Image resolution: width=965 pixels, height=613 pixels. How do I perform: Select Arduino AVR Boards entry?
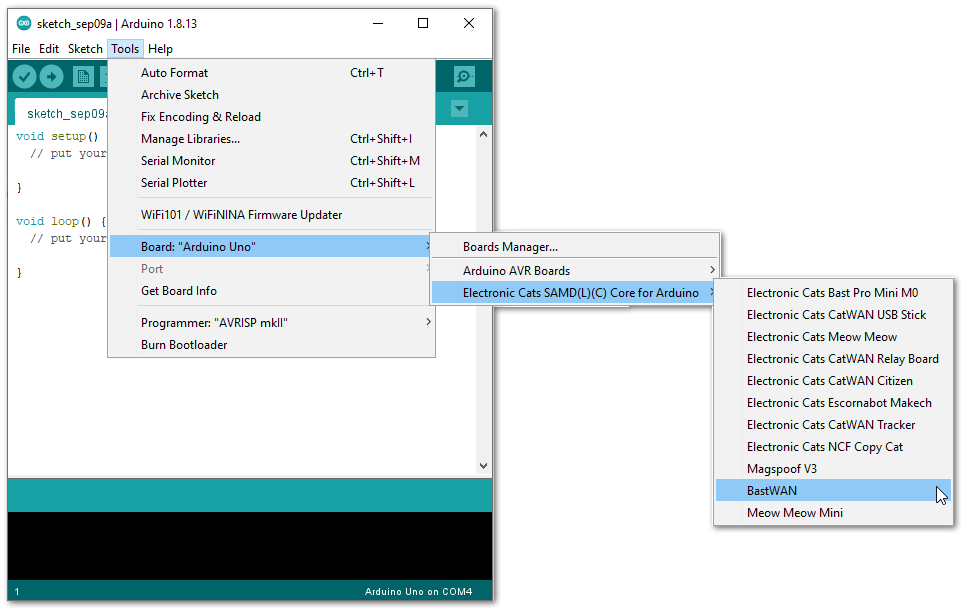(x=575, y=271)
